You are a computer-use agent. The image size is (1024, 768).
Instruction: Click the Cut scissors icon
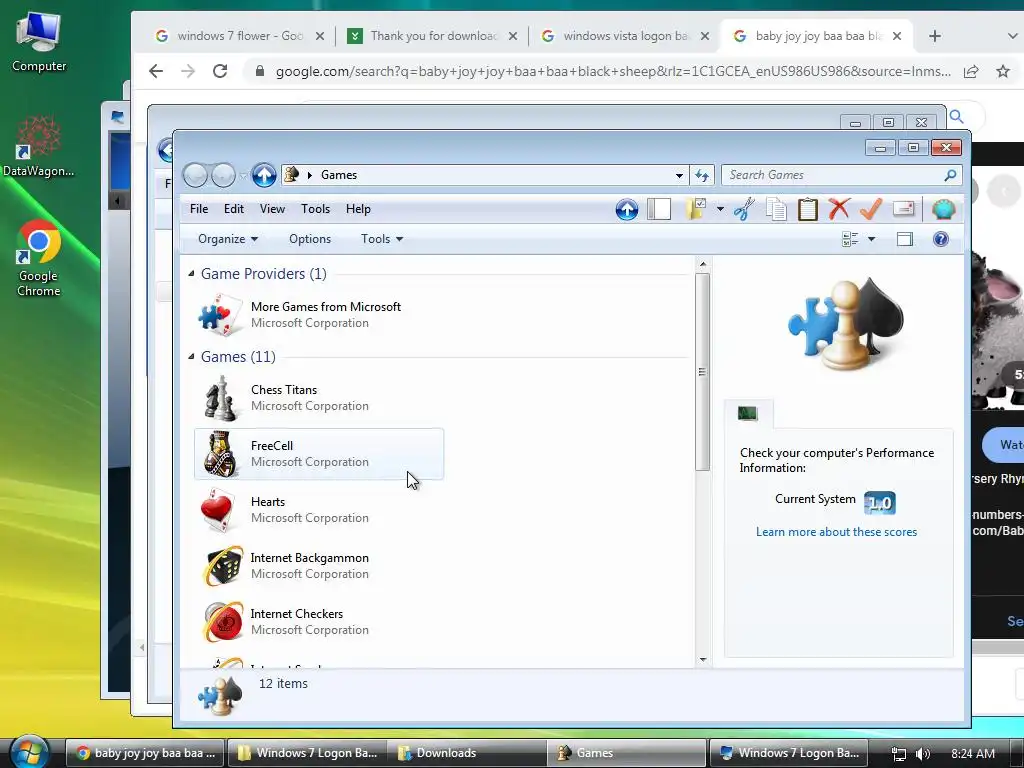[744, 209]
